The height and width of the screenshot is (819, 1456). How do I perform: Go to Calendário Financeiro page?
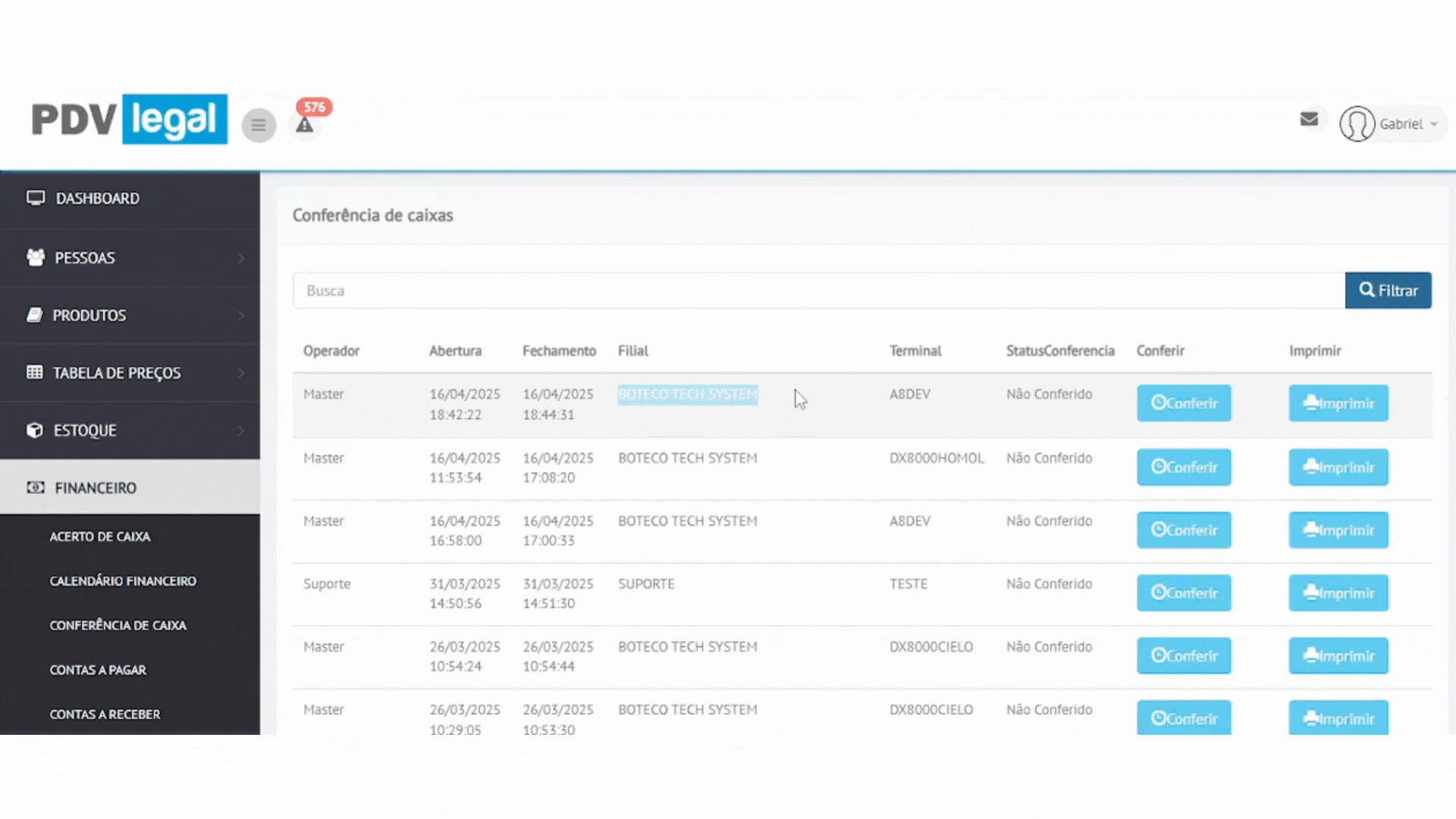123,581
